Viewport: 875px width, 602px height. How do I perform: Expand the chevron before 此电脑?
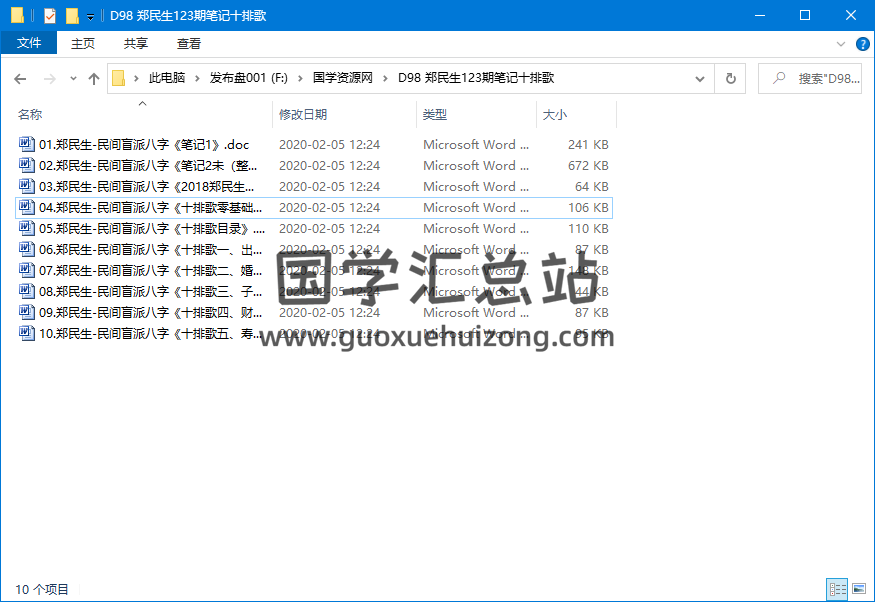[x=136, y=79]
